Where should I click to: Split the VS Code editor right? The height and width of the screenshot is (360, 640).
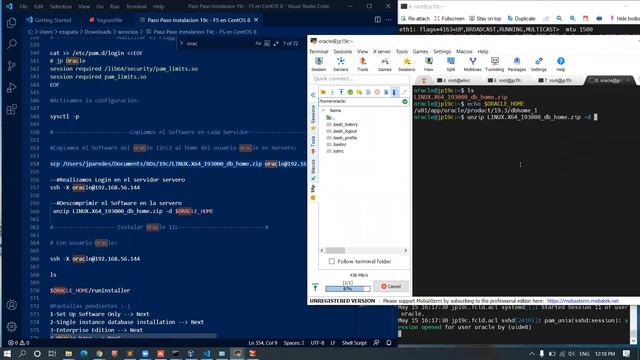(x=378, y=20)
